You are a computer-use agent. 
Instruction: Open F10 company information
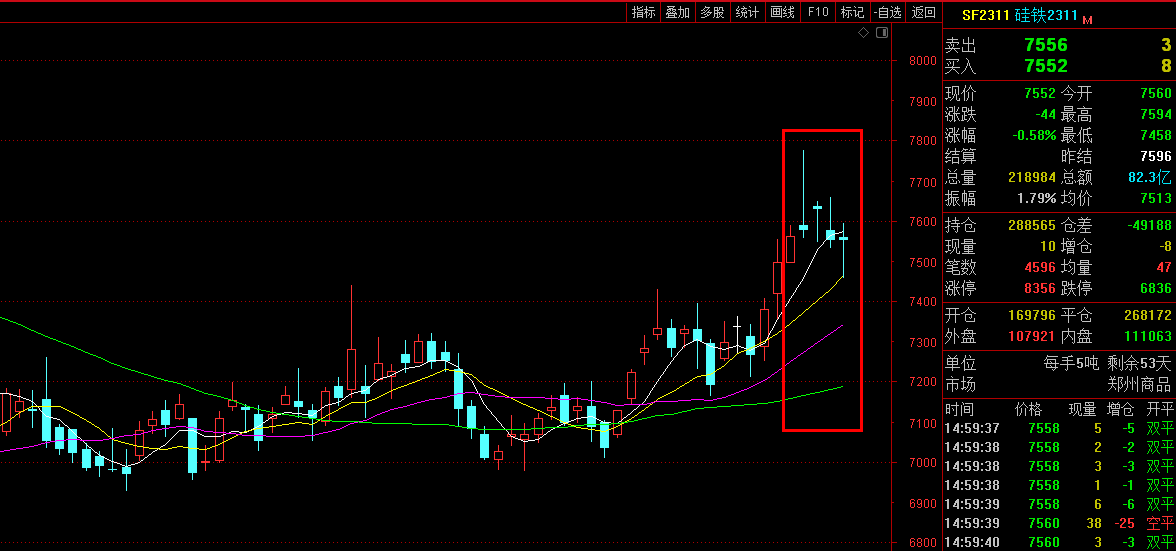(818, 12)
